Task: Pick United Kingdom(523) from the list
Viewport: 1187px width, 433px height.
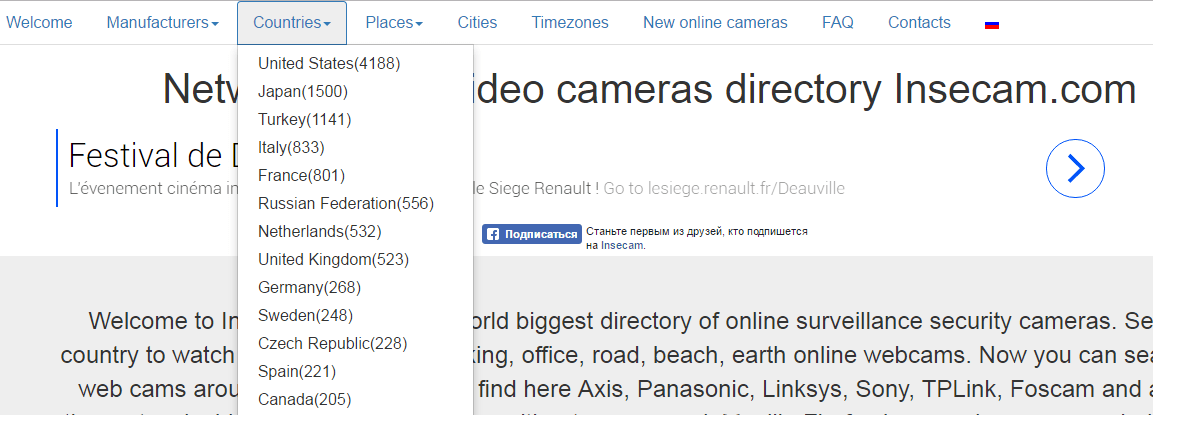Action: 355,260
